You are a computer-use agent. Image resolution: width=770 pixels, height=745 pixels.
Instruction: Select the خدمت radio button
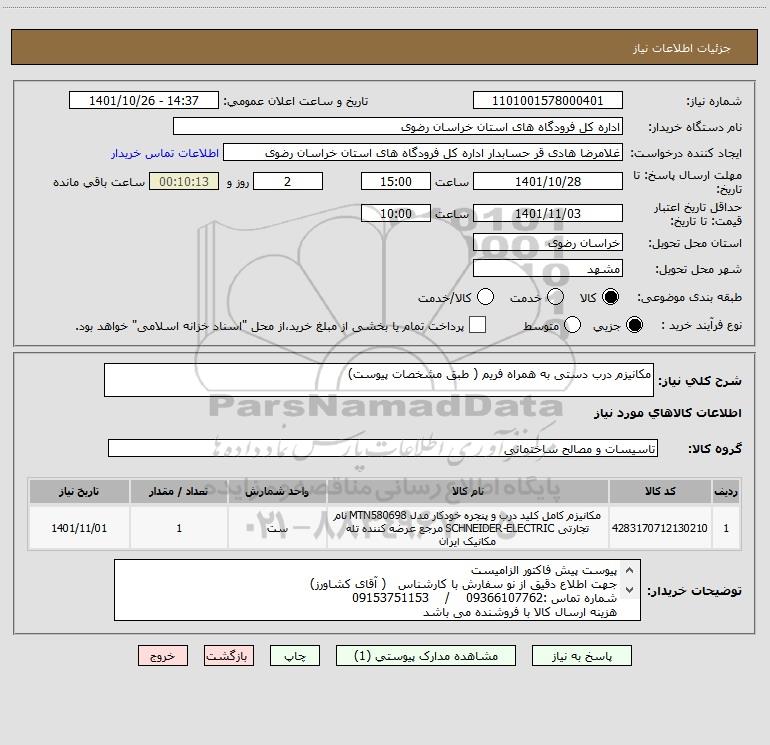pyautogui.click(x=555, y=297)
